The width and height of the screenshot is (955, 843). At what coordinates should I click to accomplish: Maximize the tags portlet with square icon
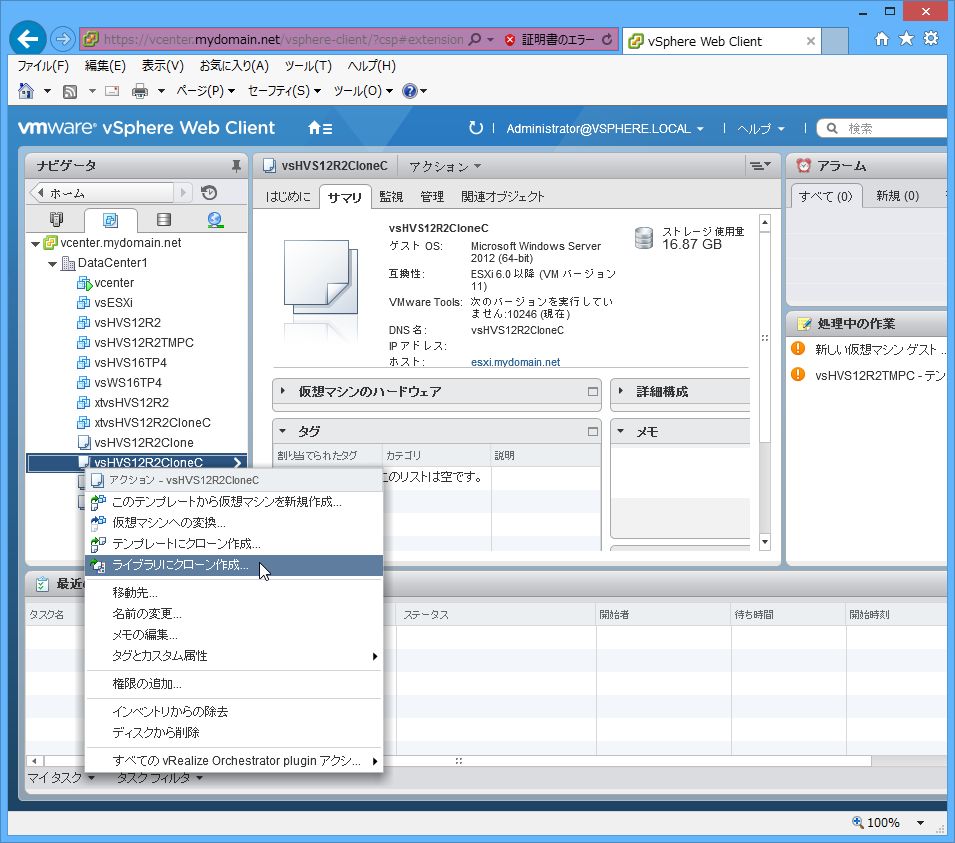593,432
